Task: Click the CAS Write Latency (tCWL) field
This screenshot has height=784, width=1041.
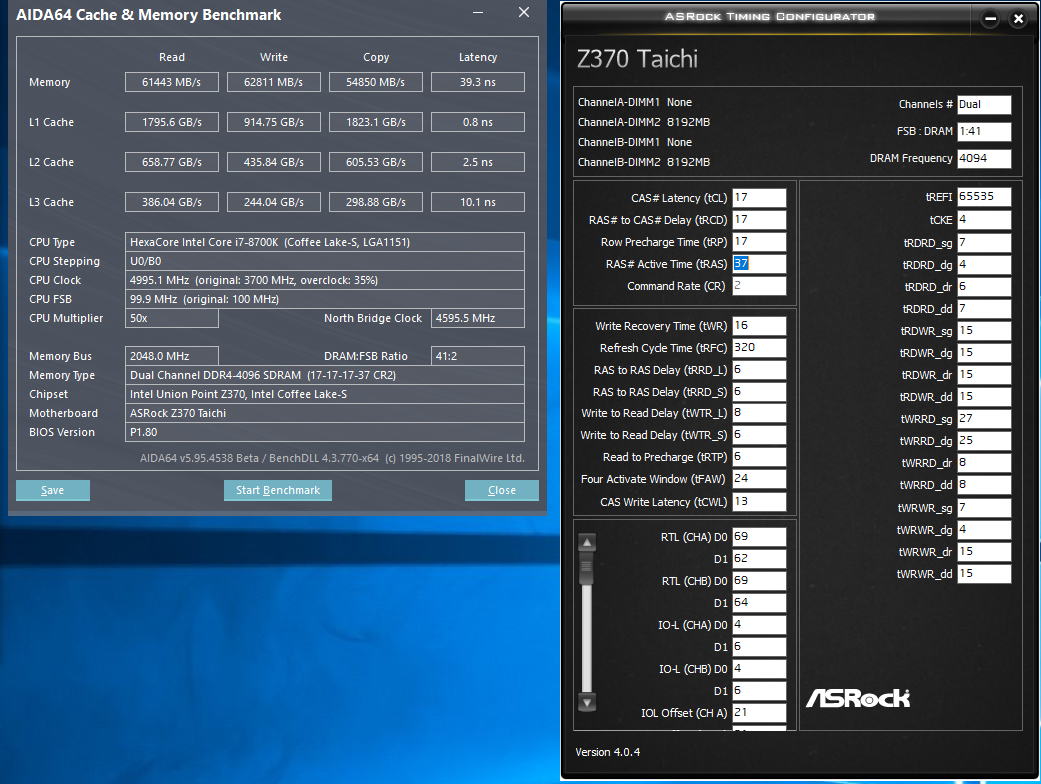Action: (759, 502)
